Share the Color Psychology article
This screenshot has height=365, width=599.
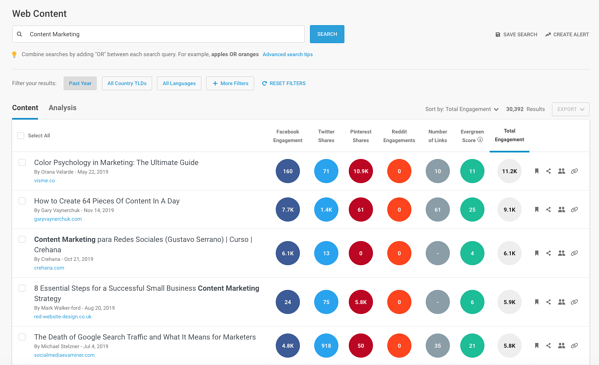548,171
